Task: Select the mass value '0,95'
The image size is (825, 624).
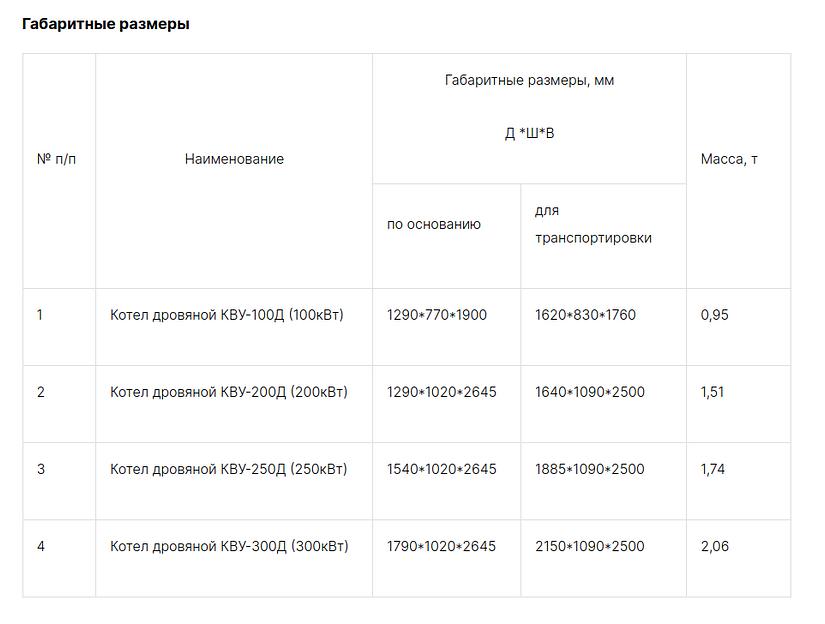Action: (x=715, y=315)
